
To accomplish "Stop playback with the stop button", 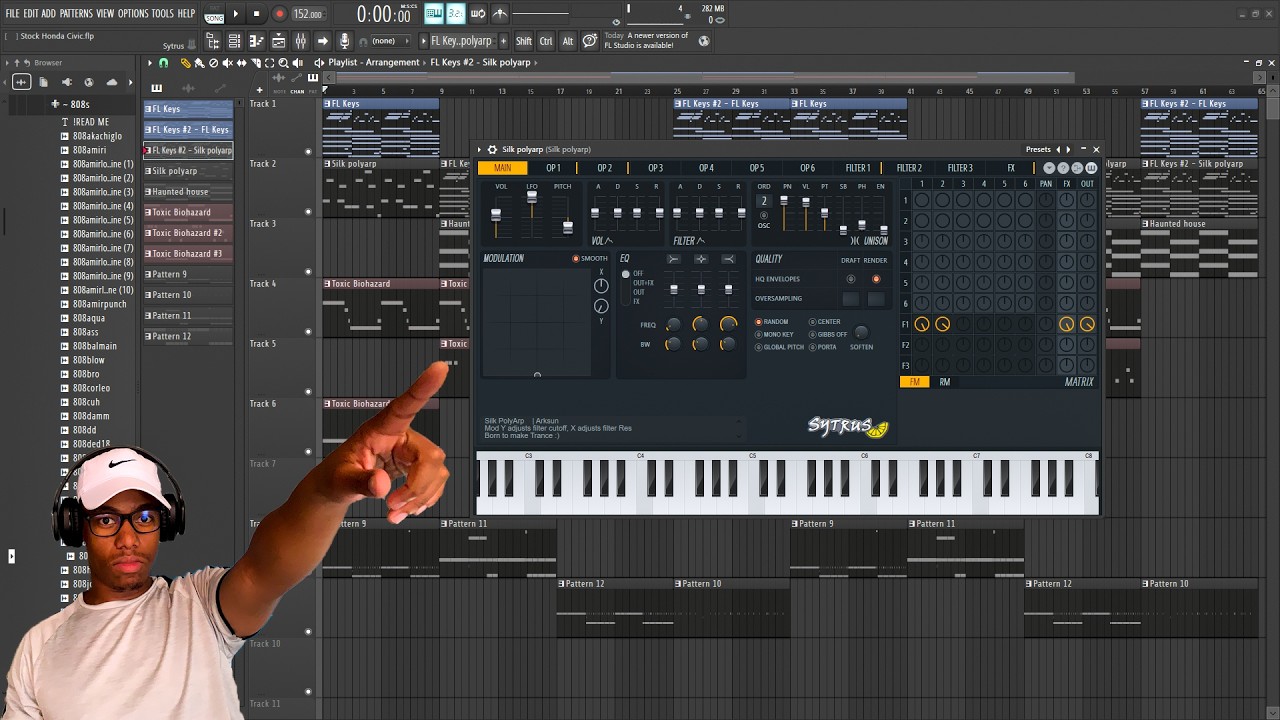I will click(x=257, y=14).
